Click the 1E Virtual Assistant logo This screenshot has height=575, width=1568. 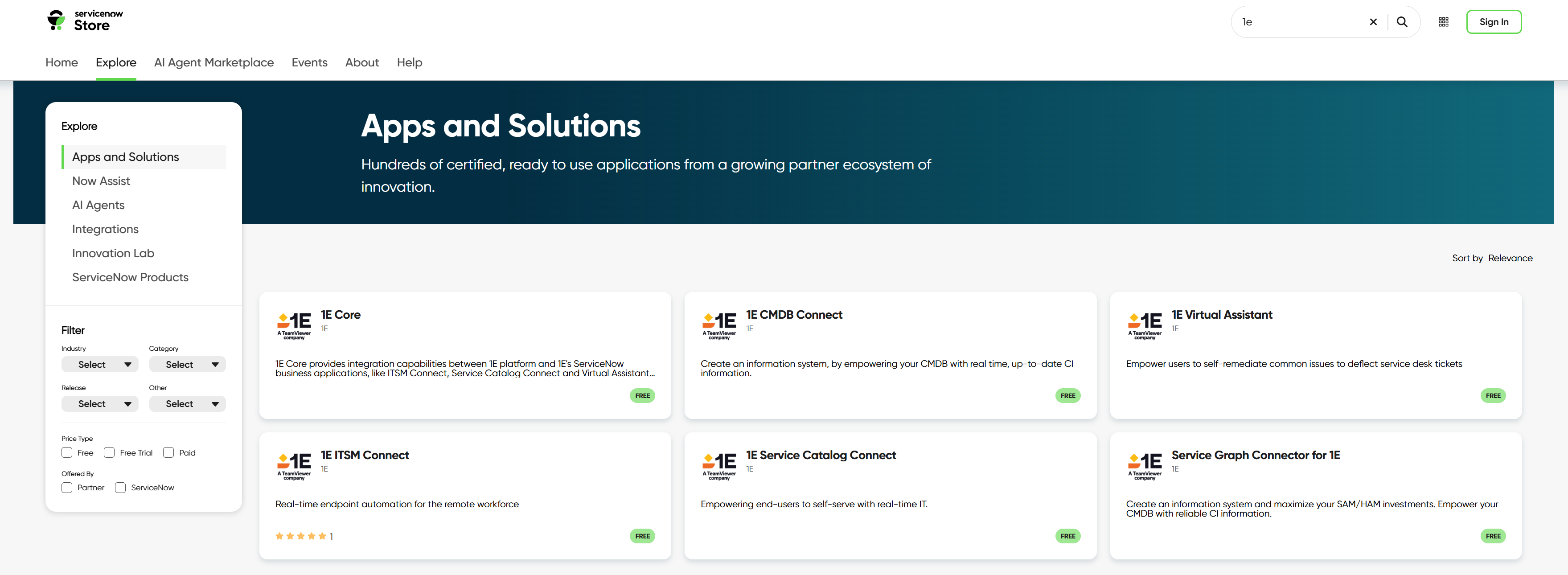click(x=1144, y=325)
